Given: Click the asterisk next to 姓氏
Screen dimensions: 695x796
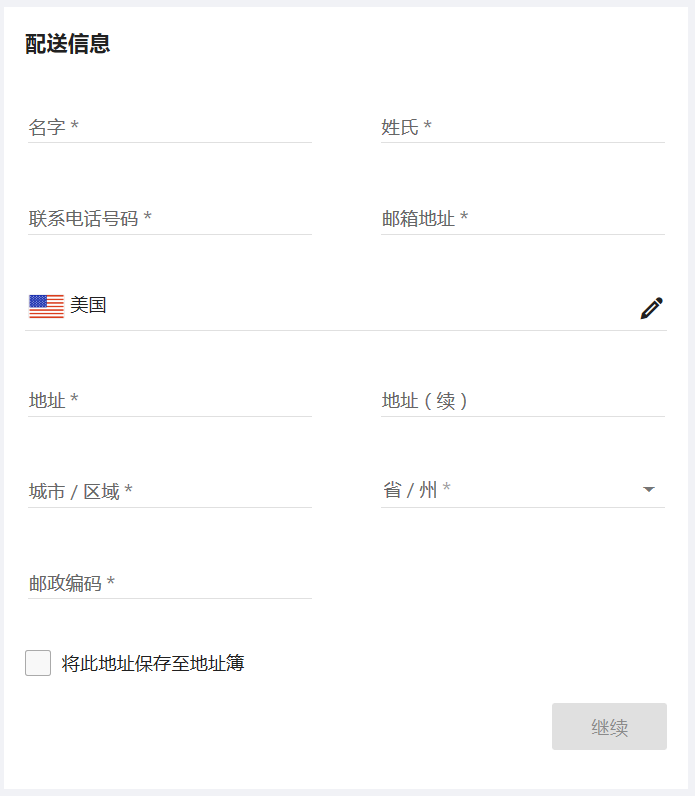Looking at the screenshot, I should pyautogui.click(x=428, y=127).
